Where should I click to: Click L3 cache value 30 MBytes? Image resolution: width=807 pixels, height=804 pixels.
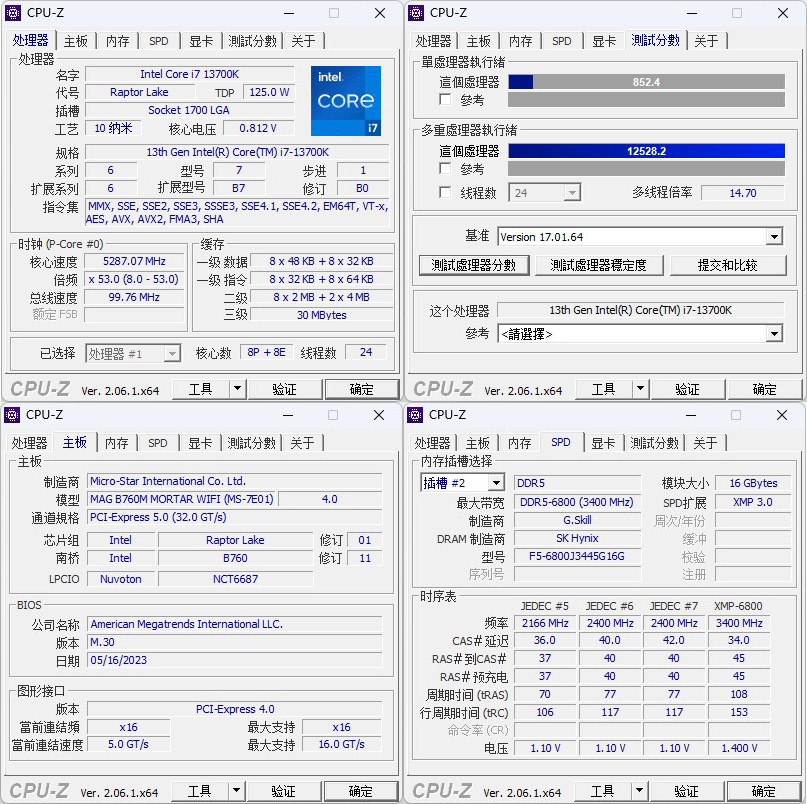[322, 315]
